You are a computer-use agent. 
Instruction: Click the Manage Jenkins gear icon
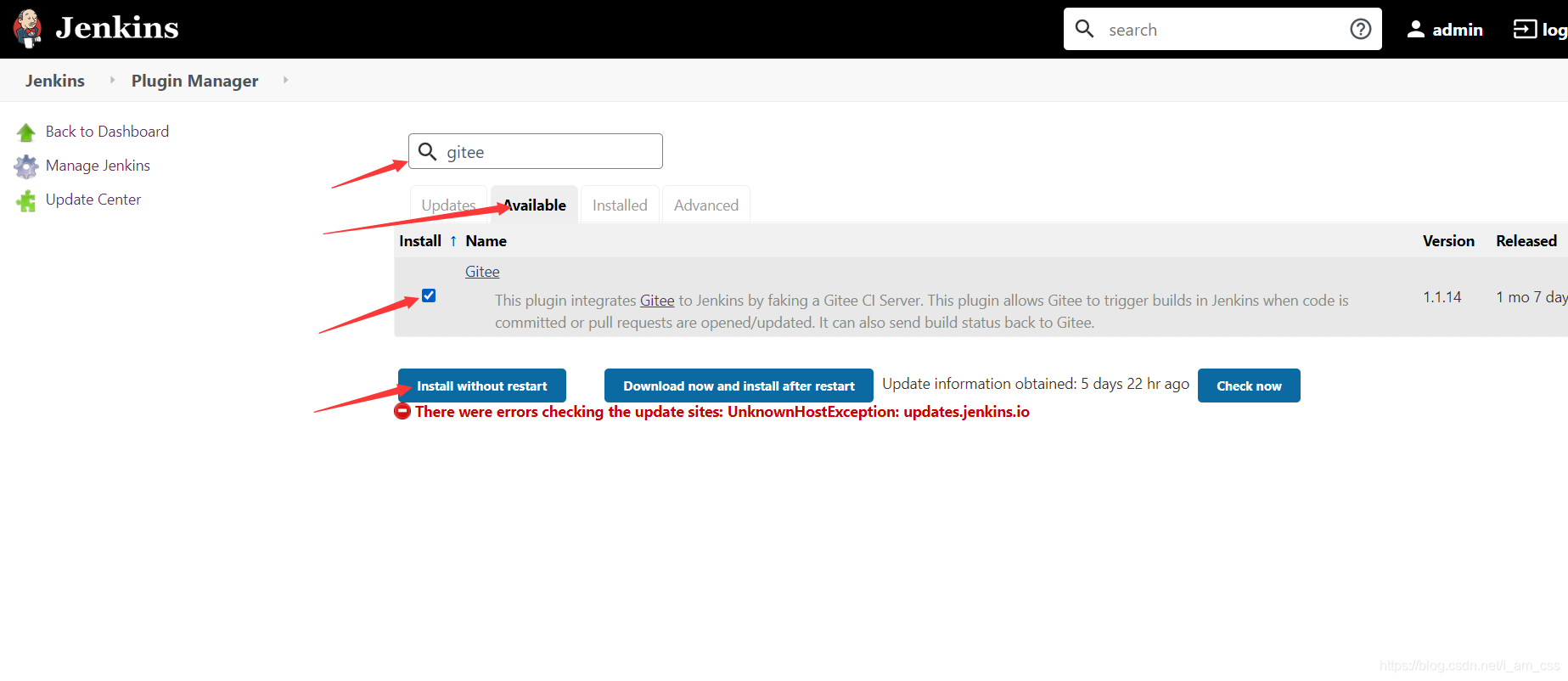(x=26, y=166)
